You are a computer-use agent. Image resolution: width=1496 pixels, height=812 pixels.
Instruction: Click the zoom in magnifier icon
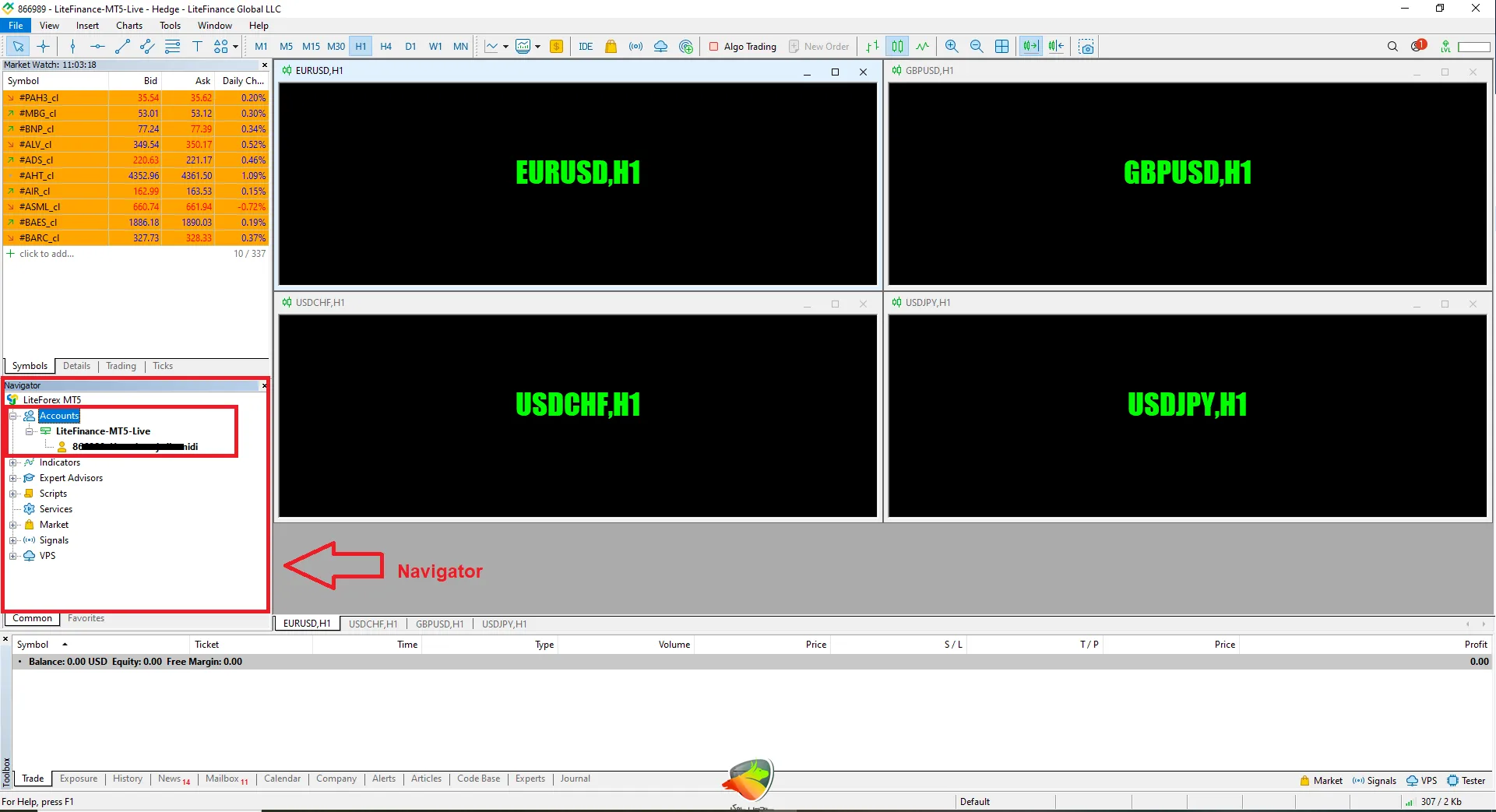pyautogui.click(x=952, y=47)
